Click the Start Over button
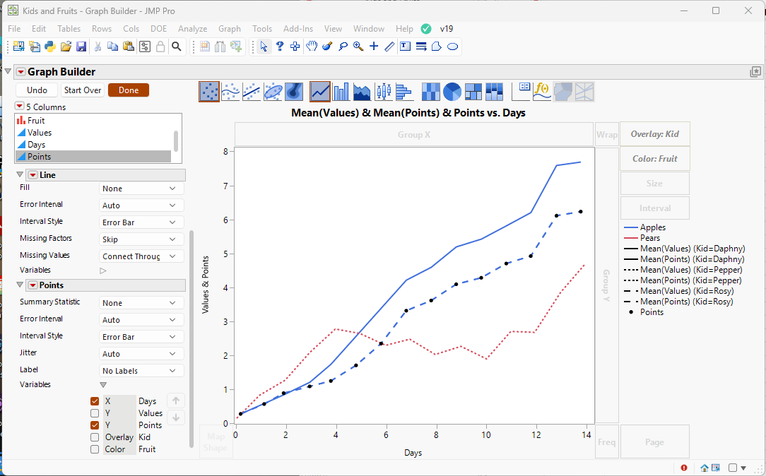The height and width of the screenshot is (476, 766). pyautogui.click(x=83, y=90)
